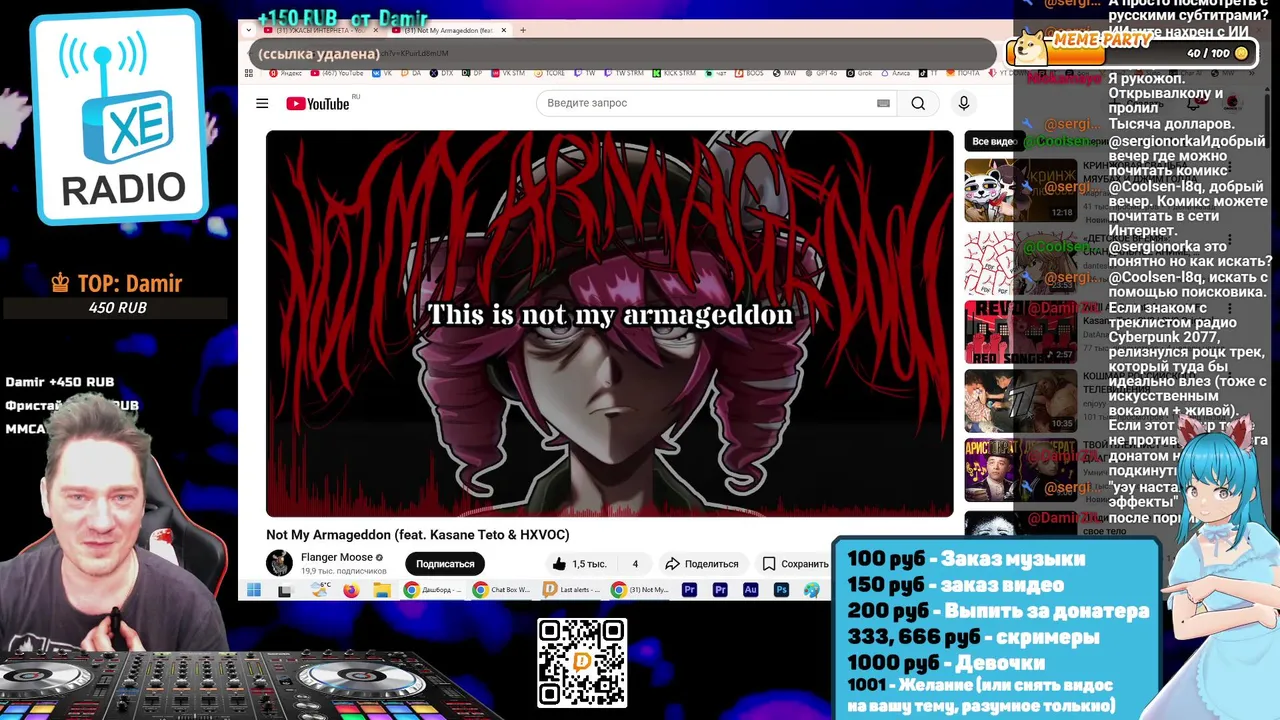The width and height of the screenshot is (1280, 720).
Task: Open the (467) YouTube bookmark
Action: (337, 73)
